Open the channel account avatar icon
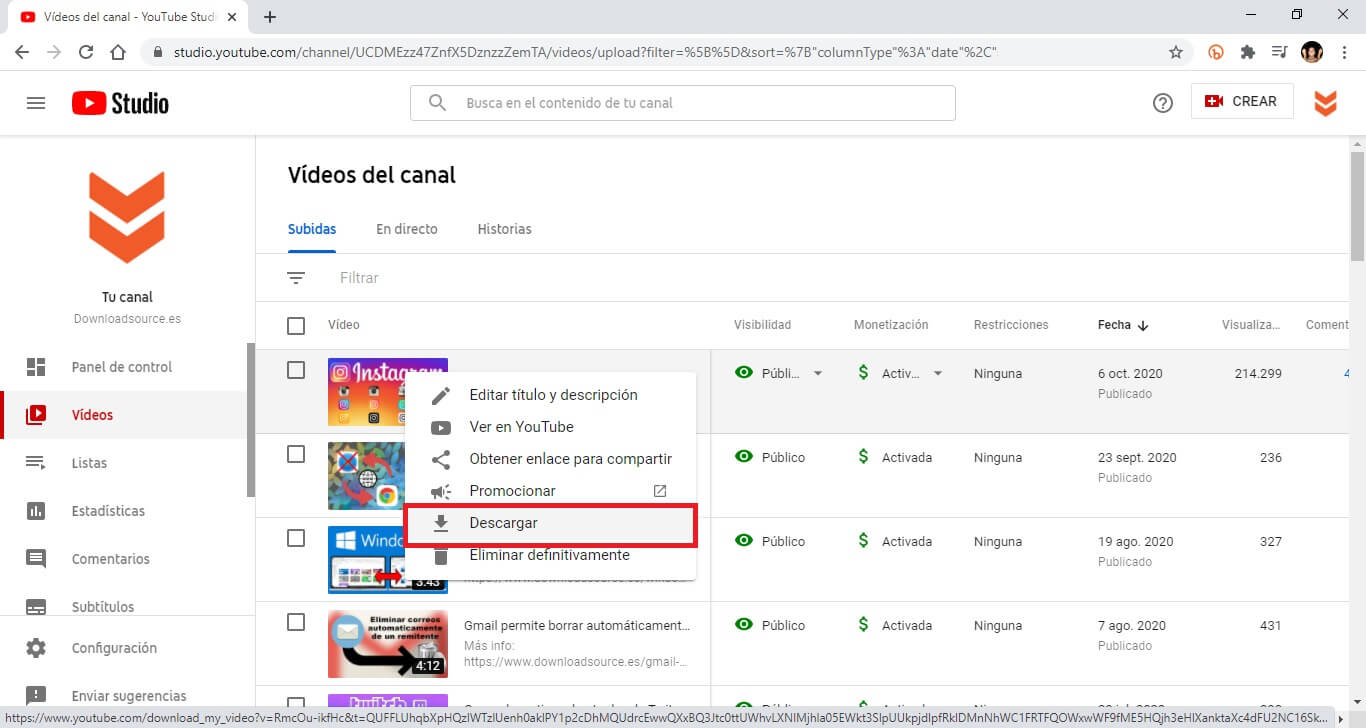Screen dimensions: 1366x728 click(x=1325, y=102)
